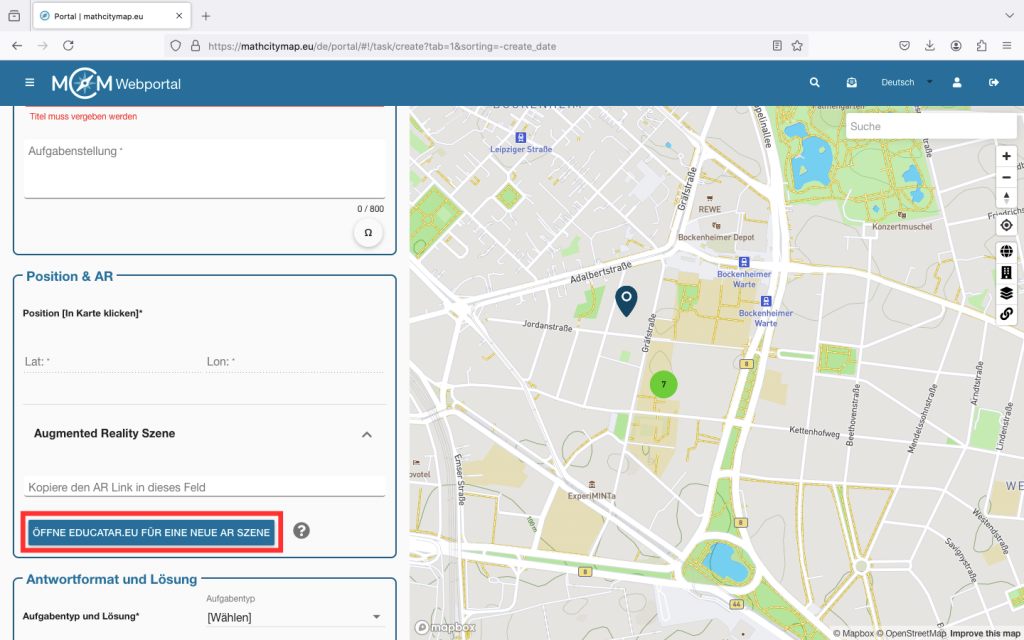Open the special characters Ω button

tap(368, 232)
